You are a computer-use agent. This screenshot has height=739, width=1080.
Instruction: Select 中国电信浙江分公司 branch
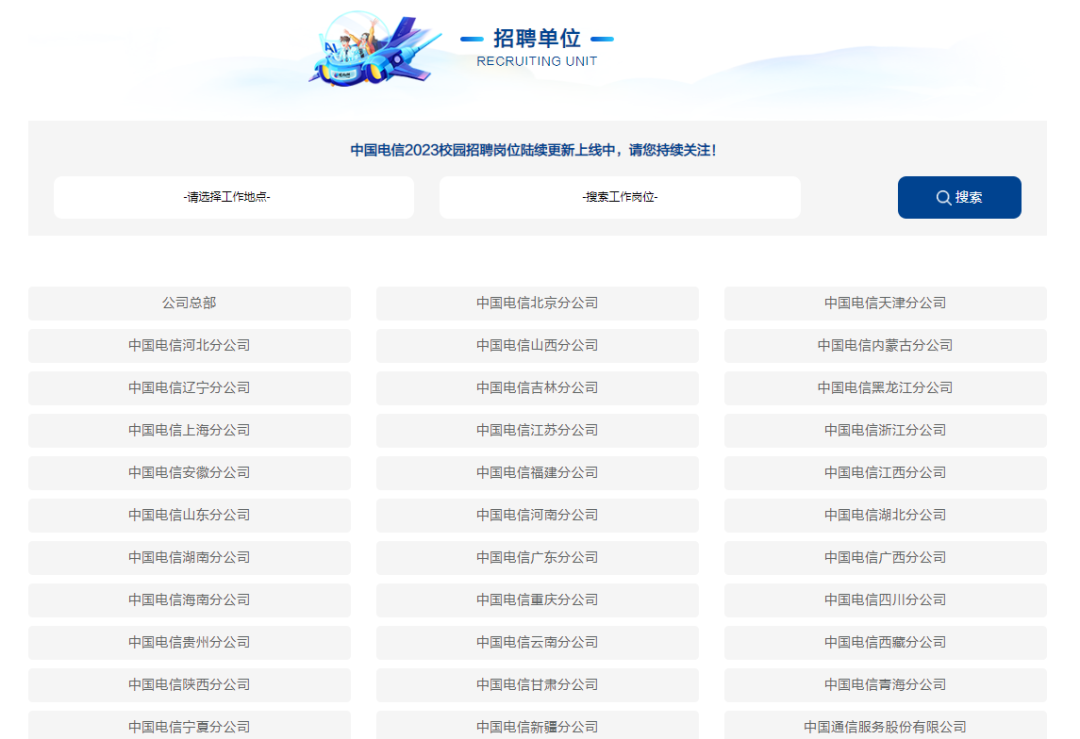(885, 430)
